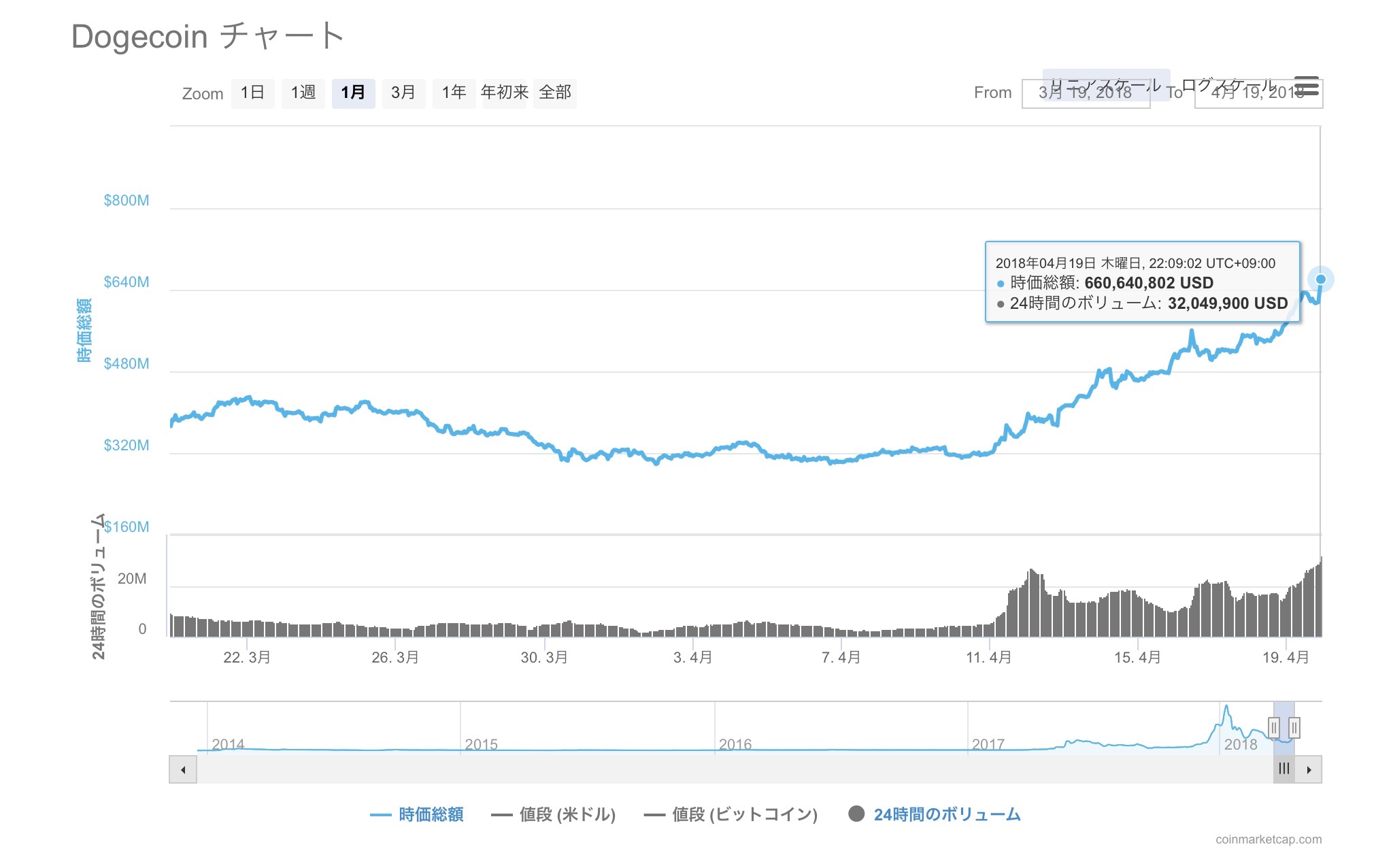Grab the navigator left range handle
This screenshot has width=1393, height=868.
click(x=1274, y=728)
